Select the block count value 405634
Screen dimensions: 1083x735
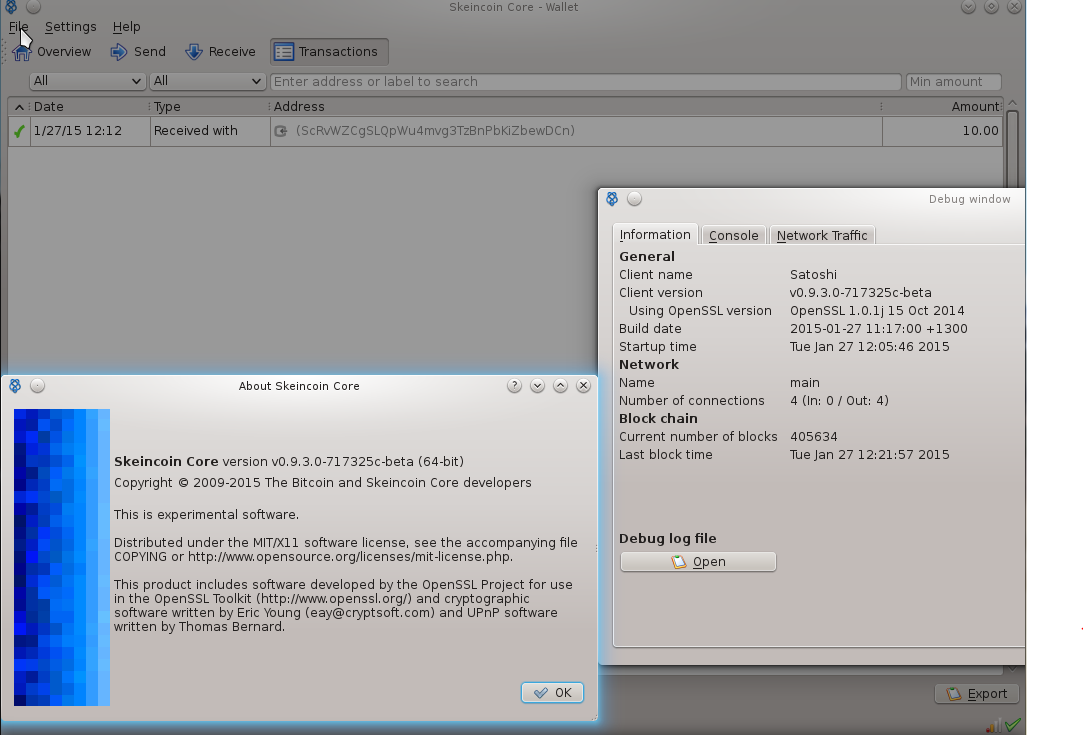tap(814, 437)
